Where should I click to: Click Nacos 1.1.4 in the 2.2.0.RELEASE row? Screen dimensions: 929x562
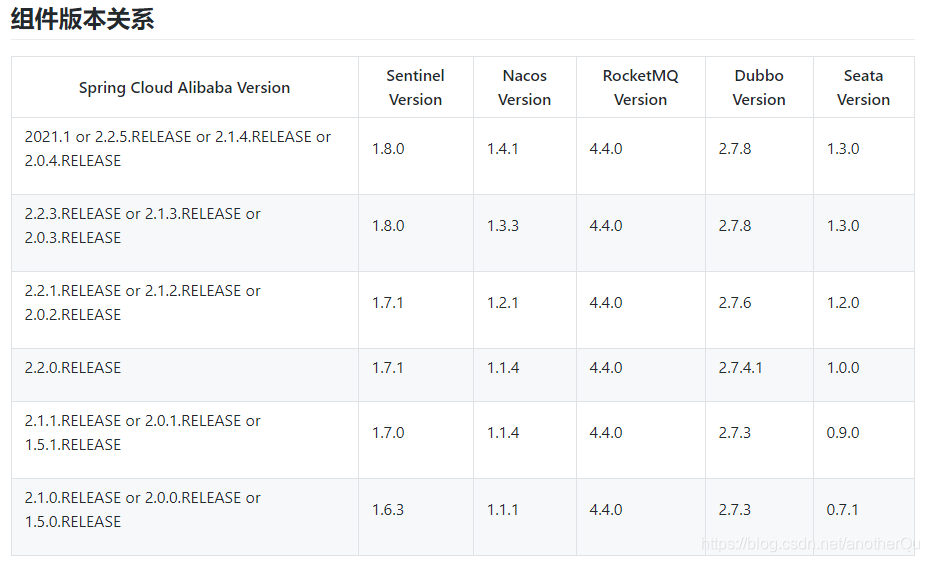click(x=524, y=375)
